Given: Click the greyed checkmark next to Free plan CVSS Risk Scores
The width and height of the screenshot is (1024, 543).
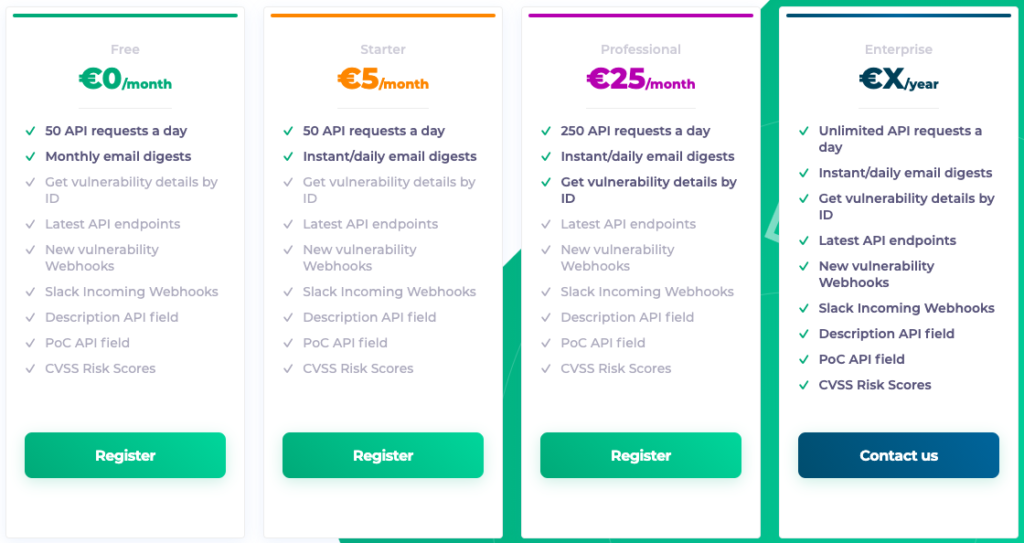Looking at the screenshot, I should tap(30, 369).
